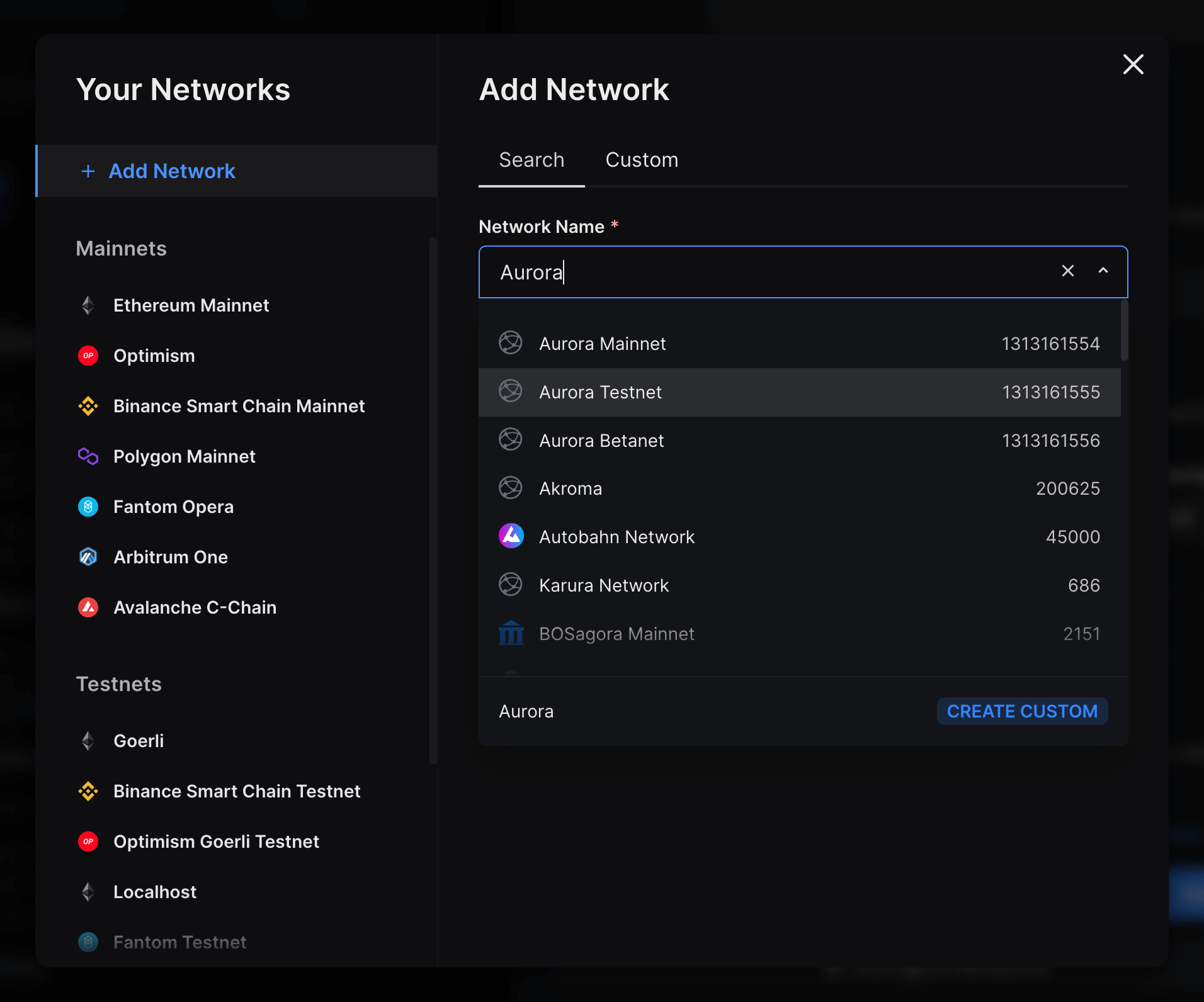1204x1002 pixels.
Task: Click chain ID 45000
Action: pos(1073,537)
